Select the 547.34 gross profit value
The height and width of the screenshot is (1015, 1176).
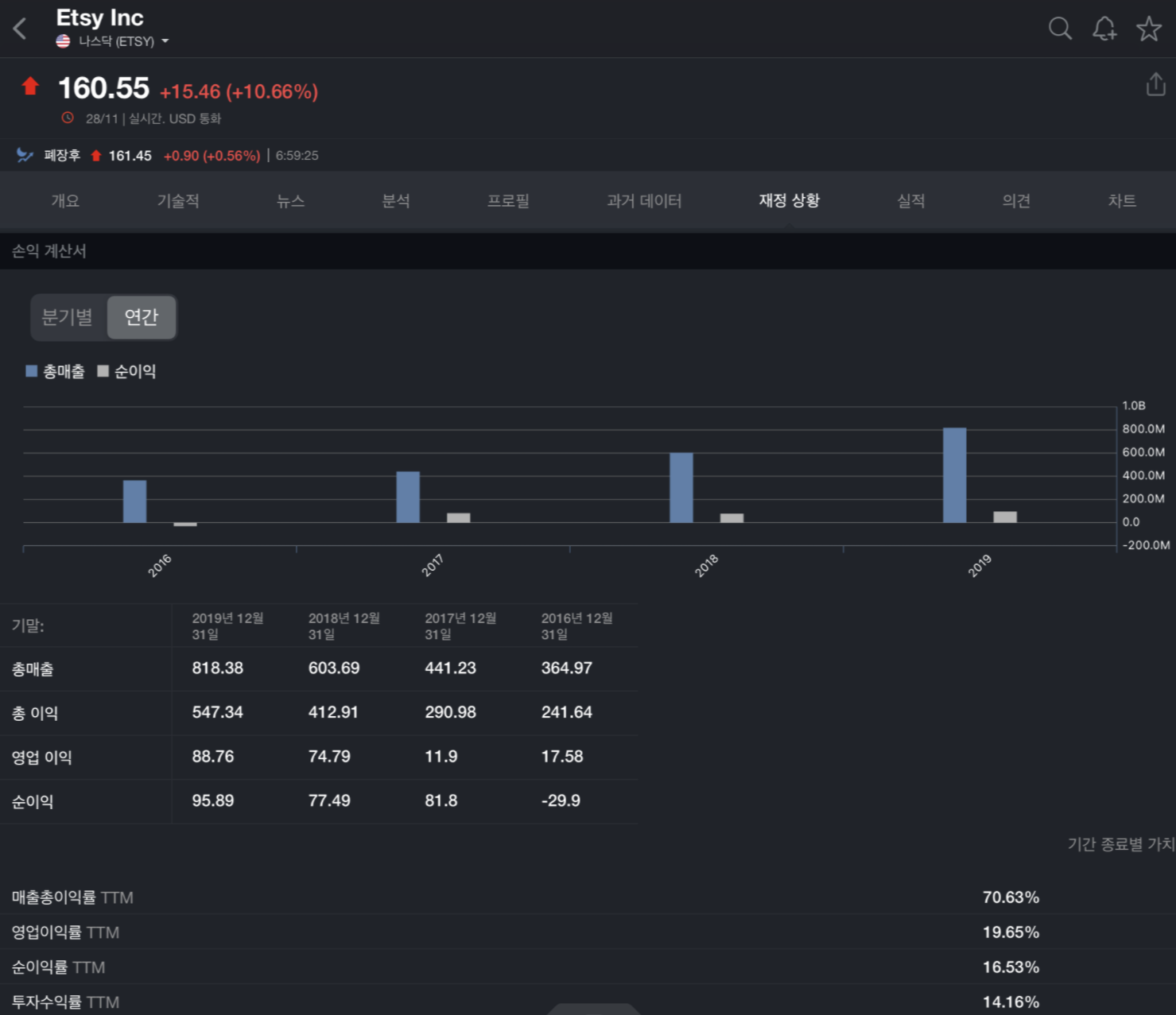(218, 713)
